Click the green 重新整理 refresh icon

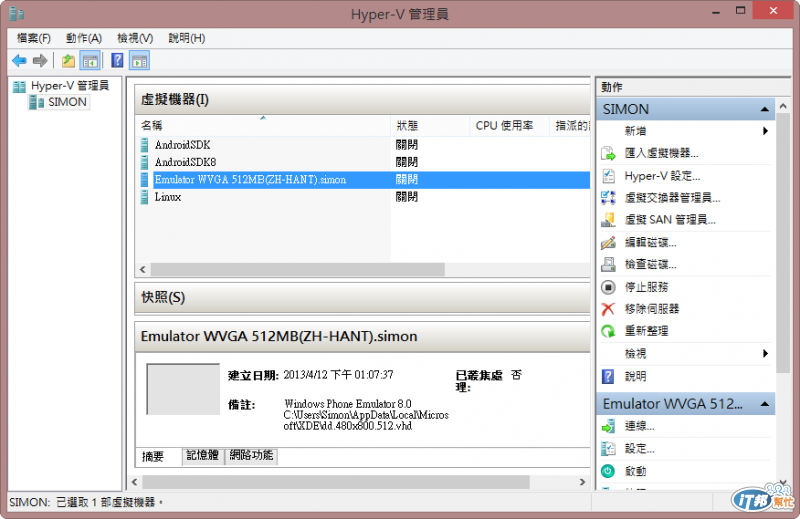coord(608,331)
